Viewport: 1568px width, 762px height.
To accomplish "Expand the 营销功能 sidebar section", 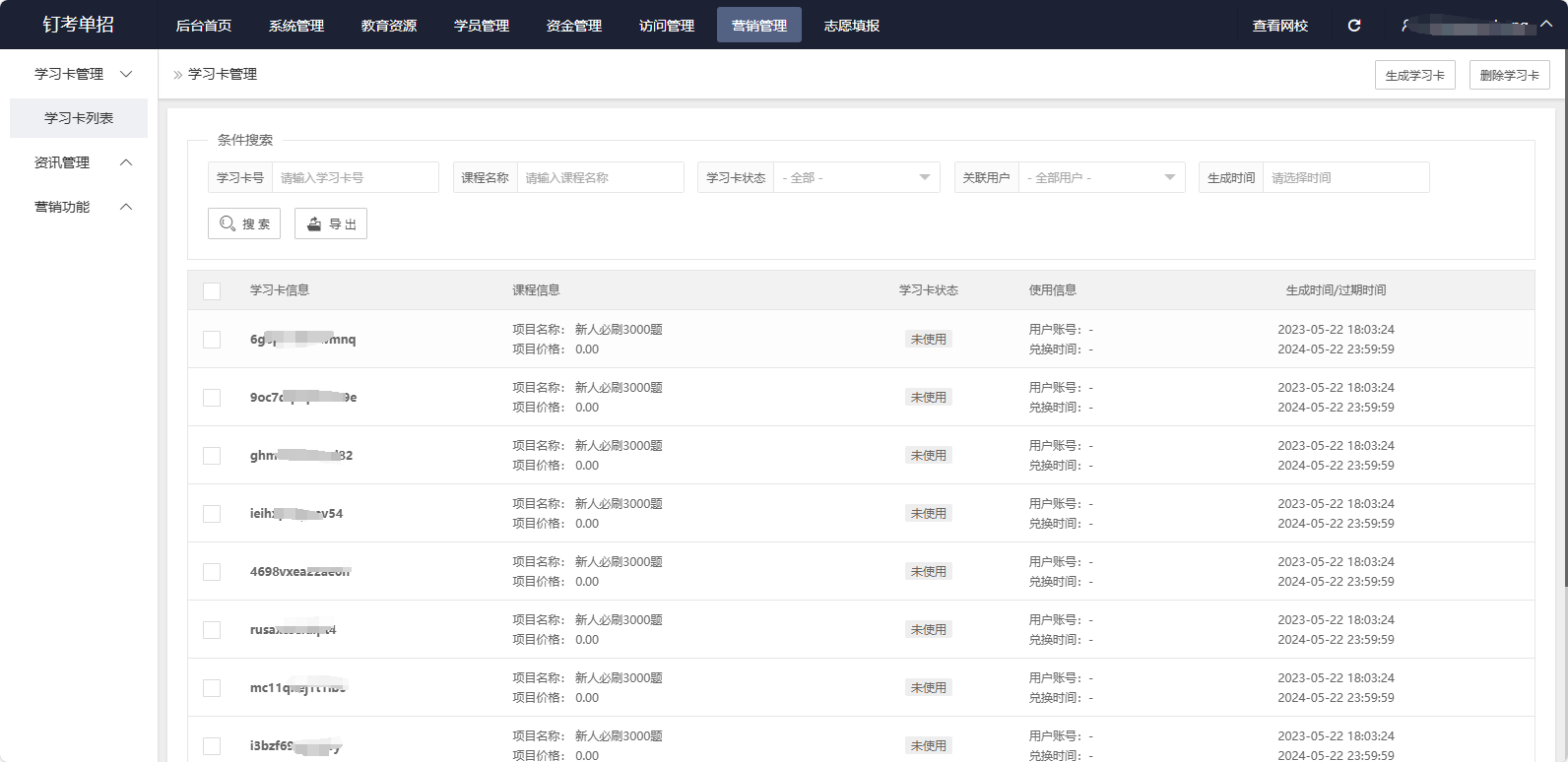I will (126, 207).
